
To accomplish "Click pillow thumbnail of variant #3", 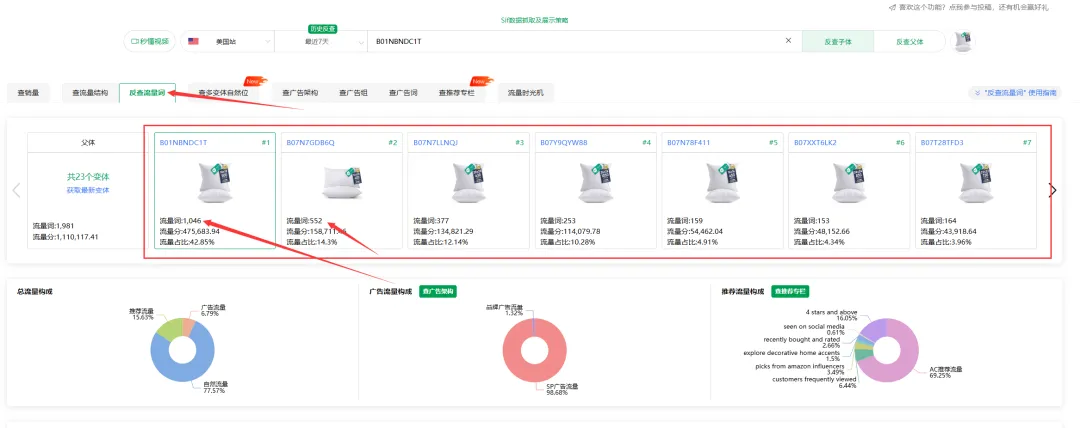I will [x=468, y=182].
